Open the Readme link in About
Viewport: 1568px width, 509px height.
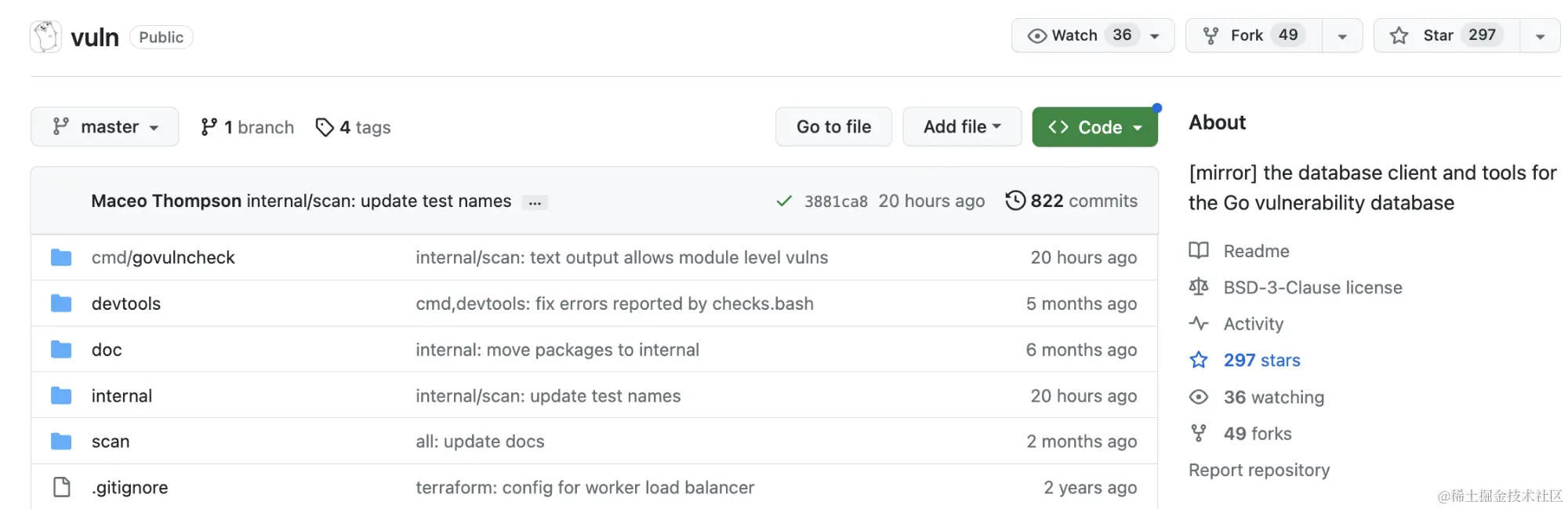point(1256,251)
